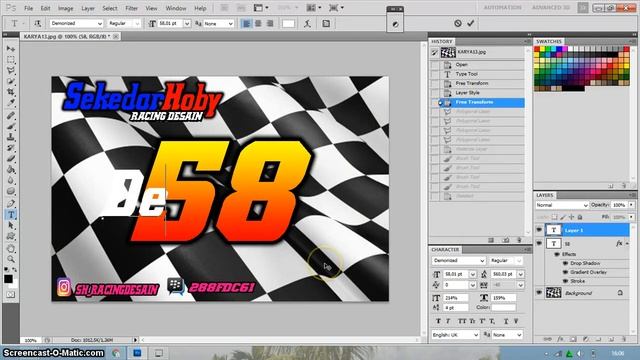Screen dimensions: 640x360
Task: Open the Window menu
Action: point(176,8)
